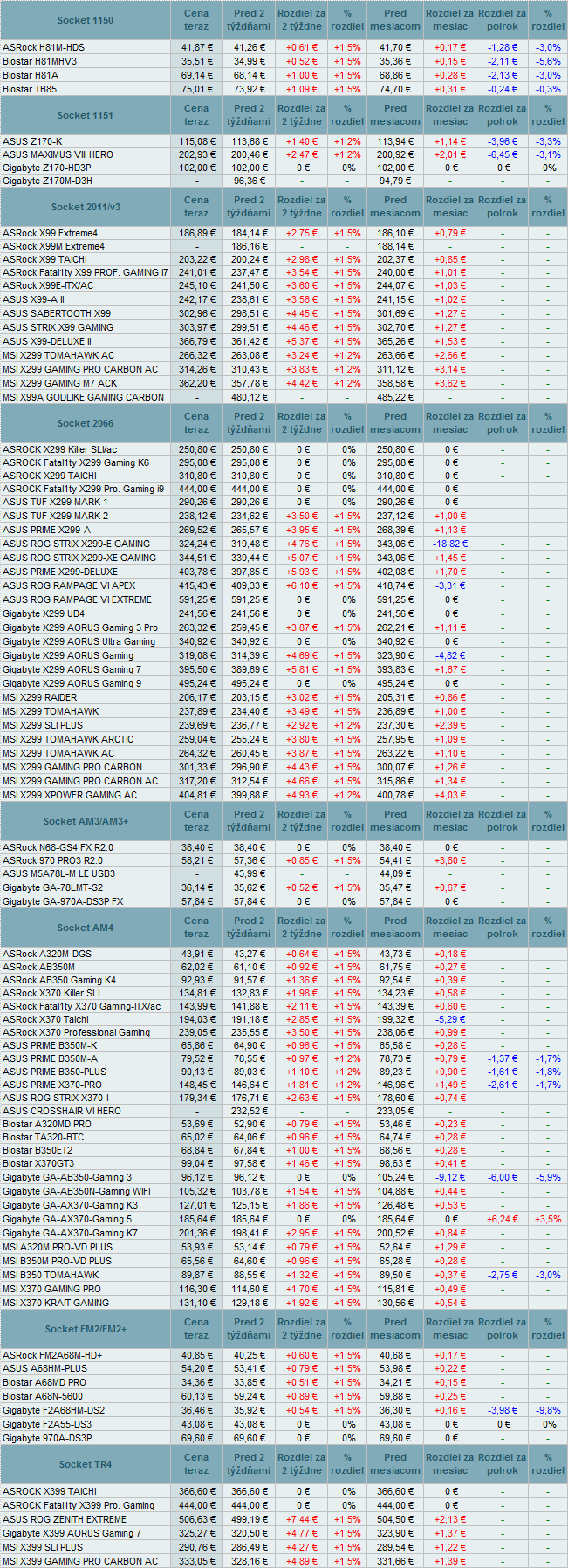The height and width of the screenshot is (1568, 568).
Task: Click ASRock X370 Taichi product name
Action: tap(45, 1019)
